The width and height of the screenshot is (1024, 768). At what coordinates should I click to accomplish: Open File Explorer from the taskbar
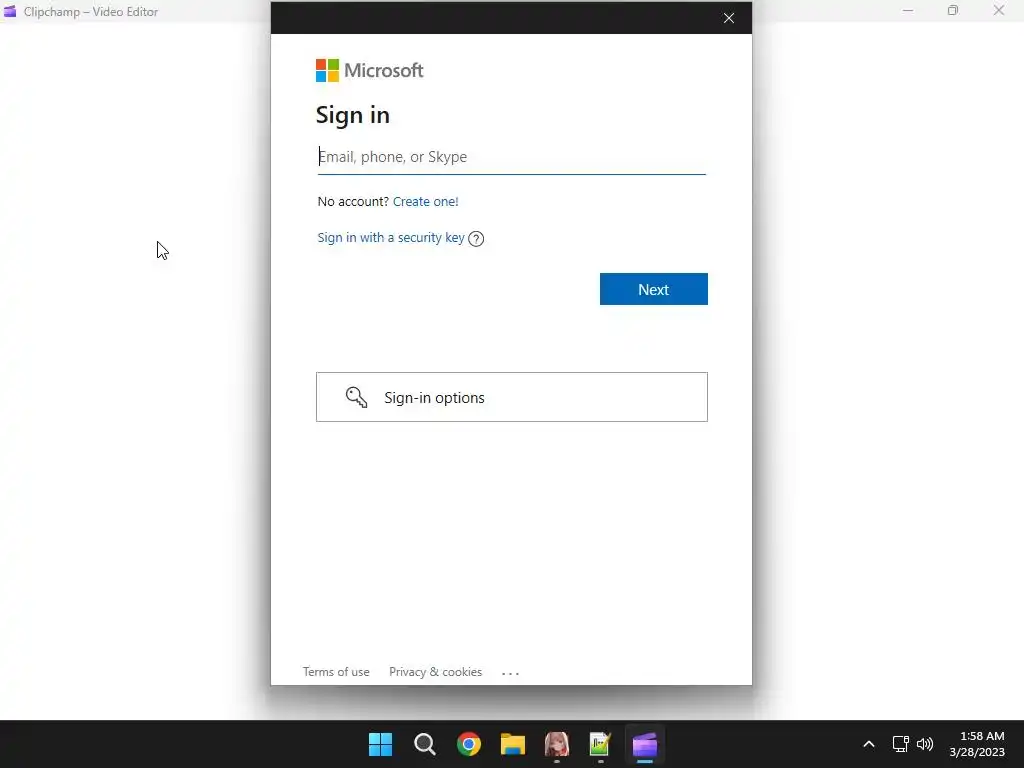click(x=513, y=744)
